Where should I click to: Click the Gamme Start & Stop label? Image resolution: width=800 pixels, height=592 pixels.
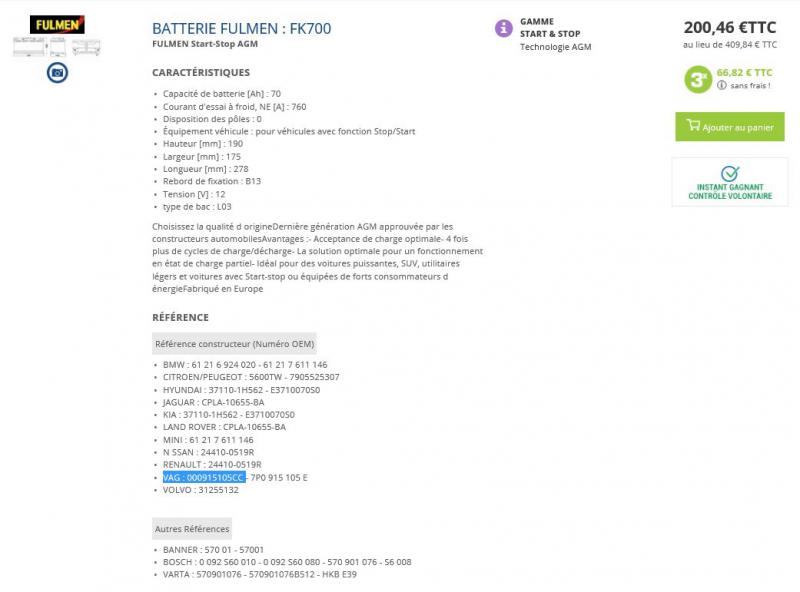550,28
